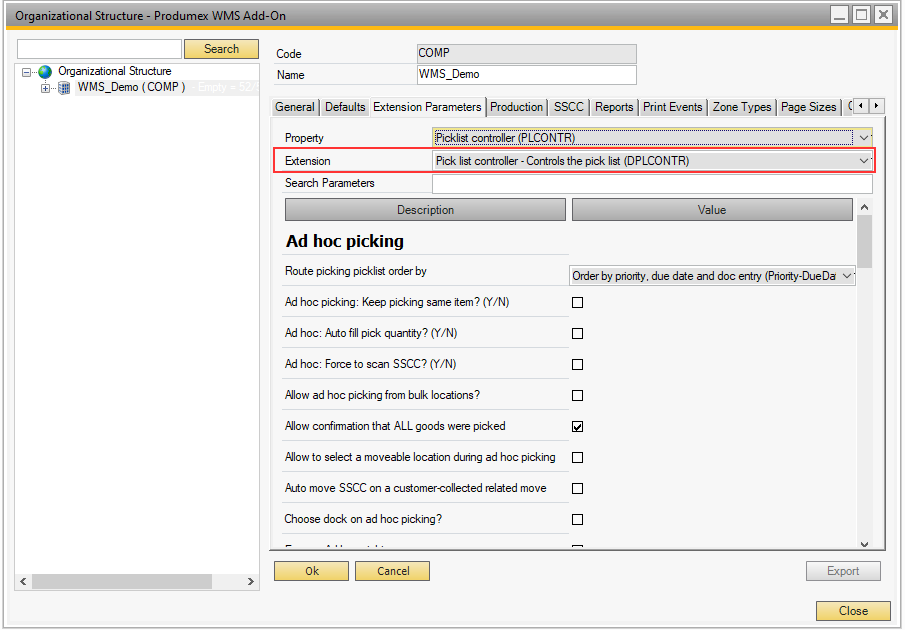Image resolution: width=905 pixels, height=630 pixels.
Task: Open the Property dropdown Picklist controller
Action: [864, 138]
